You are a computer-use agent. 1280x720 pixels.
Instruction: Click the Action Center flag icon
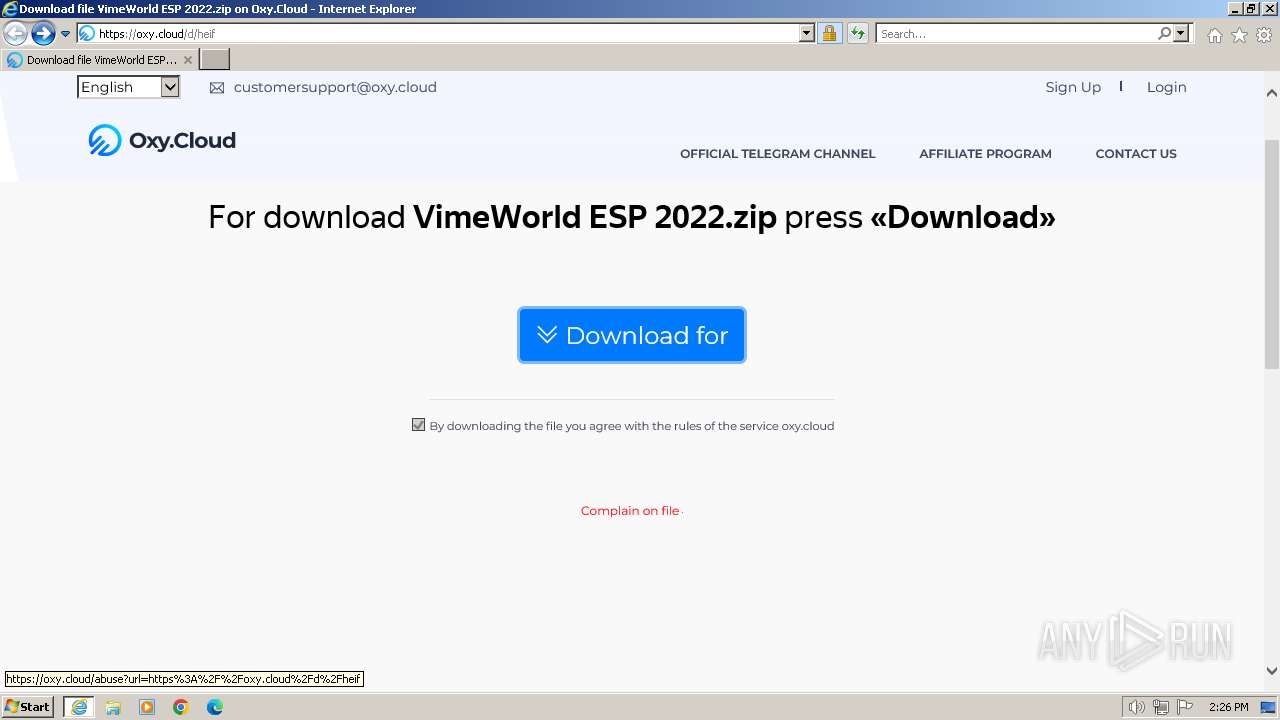[1185, 707]
